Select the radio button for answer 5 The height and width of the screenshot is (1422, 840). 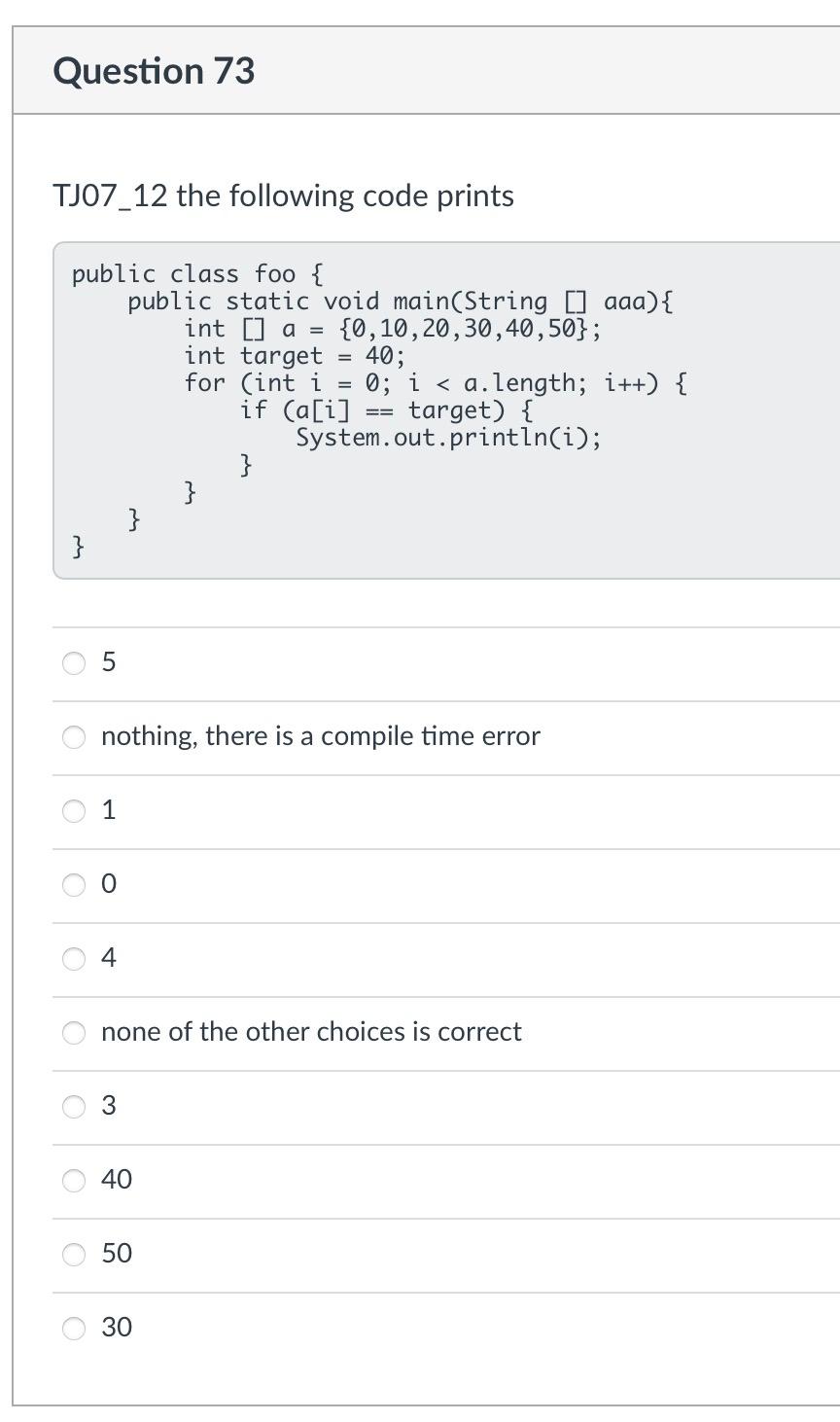73,663
